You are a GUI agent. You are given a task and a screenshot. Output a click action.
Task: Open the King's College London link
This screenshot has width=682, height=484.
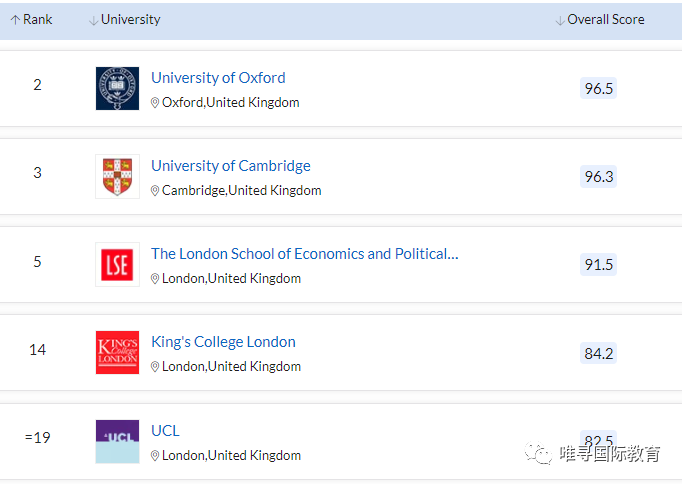coord(223,342)
